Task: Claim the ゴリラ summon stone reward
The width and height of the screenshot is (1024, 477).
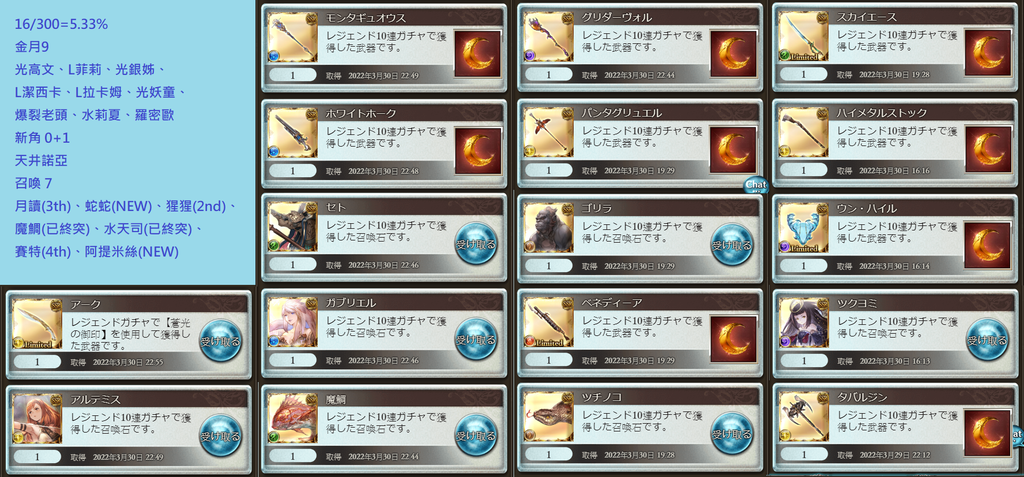Action: coord(731,244)
